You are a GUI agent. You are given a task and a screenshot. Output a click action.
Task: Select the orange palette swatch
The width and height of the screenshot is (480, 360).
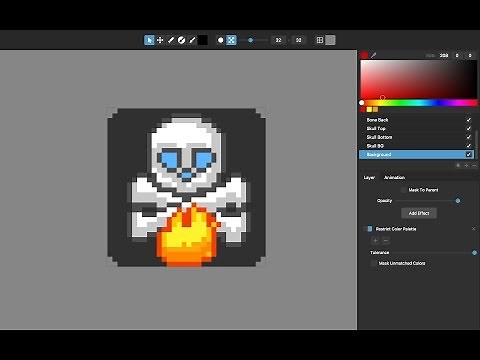(376, 110)
